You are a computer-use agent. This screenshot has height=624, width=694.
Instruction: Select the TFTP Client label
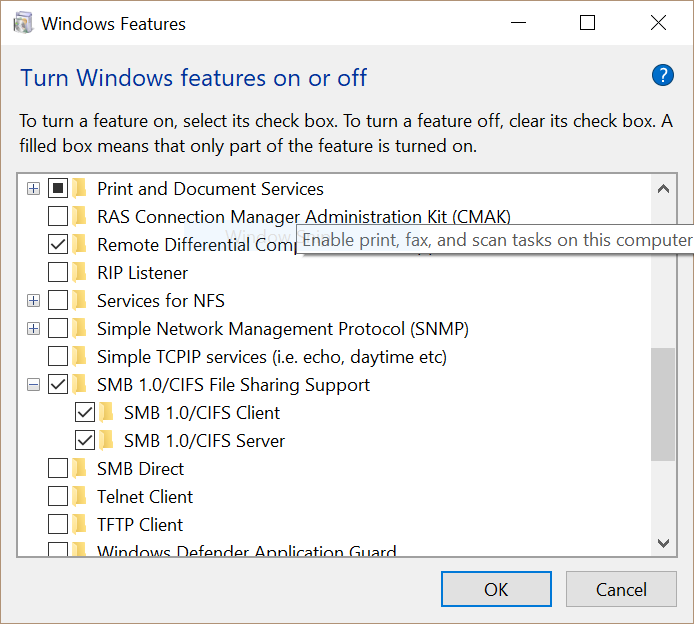pos(140,524)
